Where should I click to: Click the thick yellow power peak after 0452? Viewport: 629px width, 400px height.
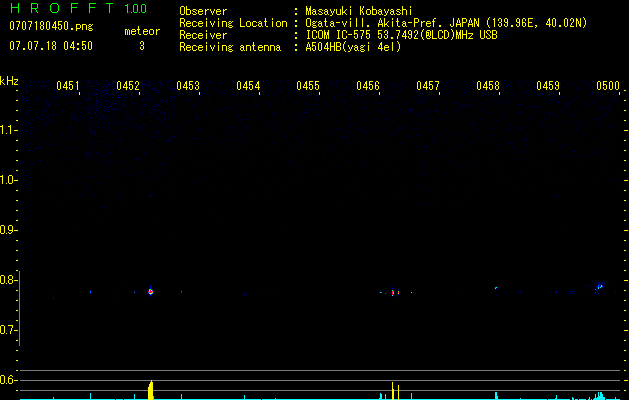[150, 390]
